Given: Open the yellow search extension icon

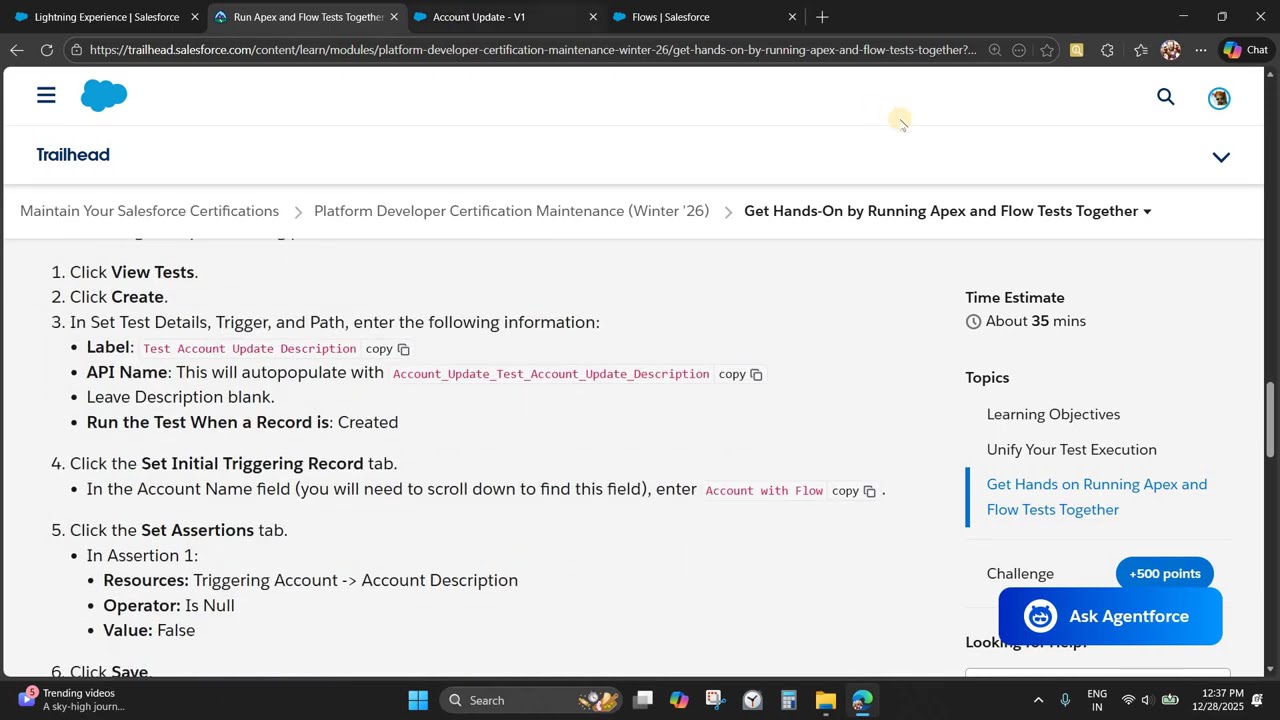Looking at the screenshot, I should pyautogui.click(x=1077, y=50).
